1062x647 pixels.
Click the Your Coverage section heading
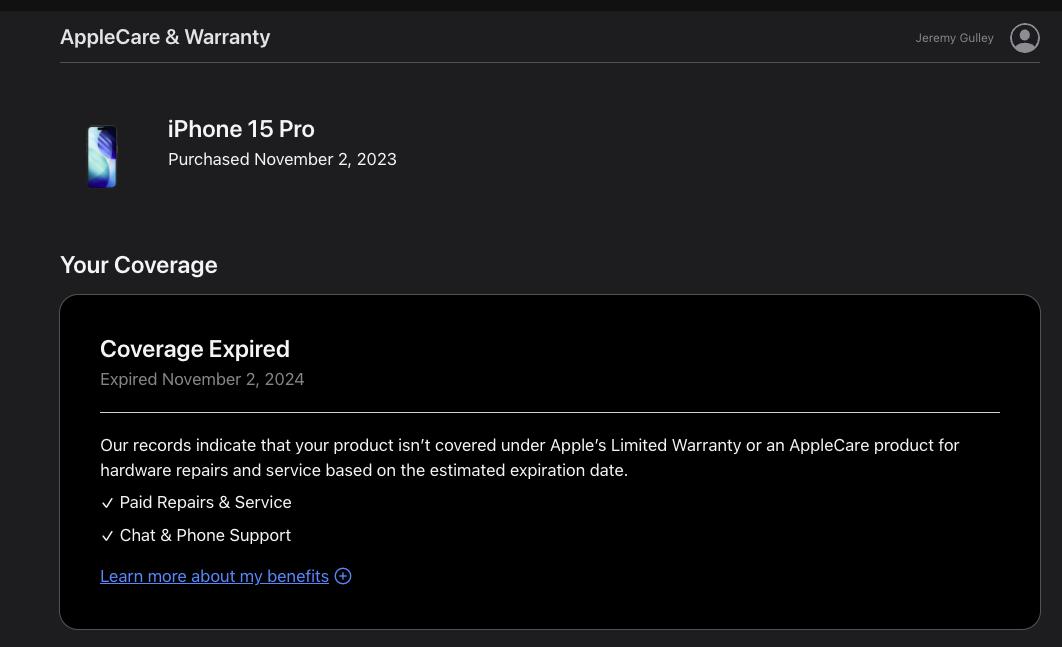(x=138, y=265)
